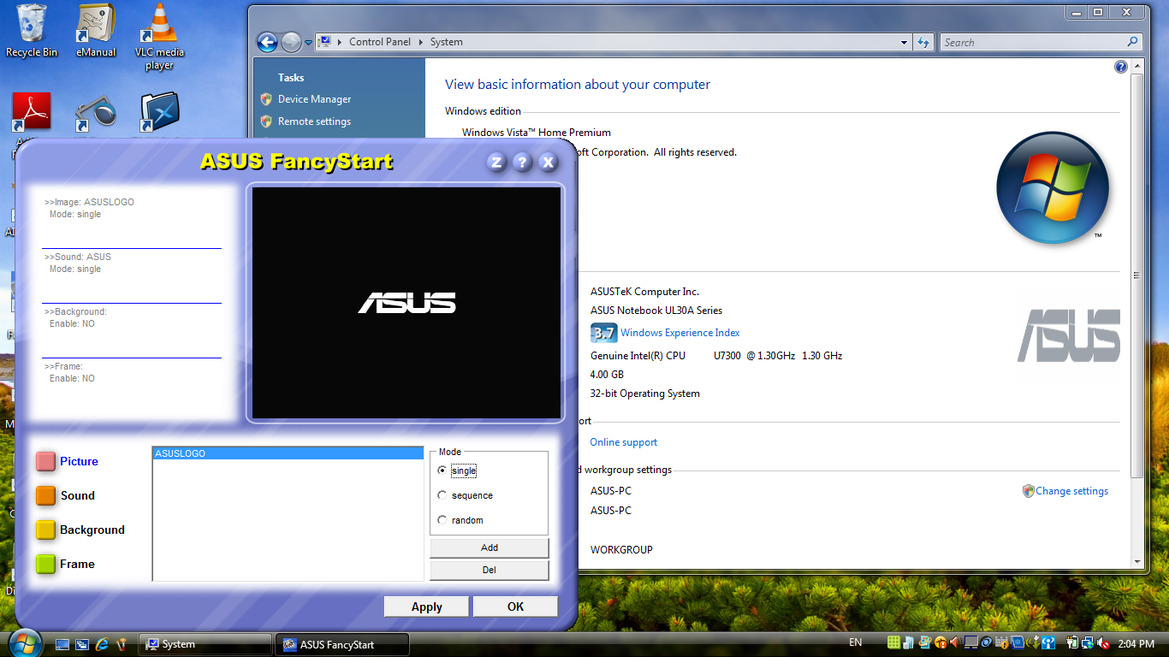
Task: Select ASUSLOGO in picture list
Action: (288, 453)
